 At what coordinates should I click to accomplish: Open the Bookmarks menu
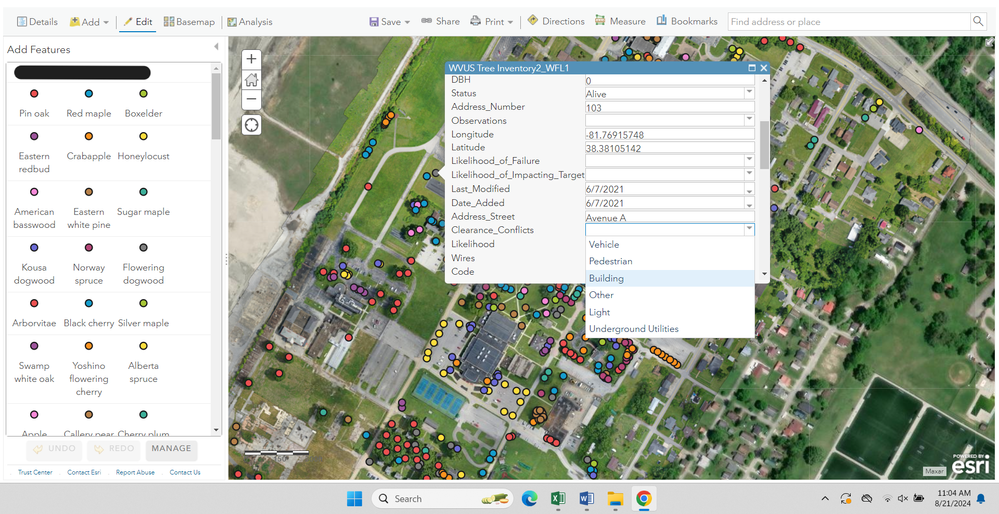coord(687,22)
